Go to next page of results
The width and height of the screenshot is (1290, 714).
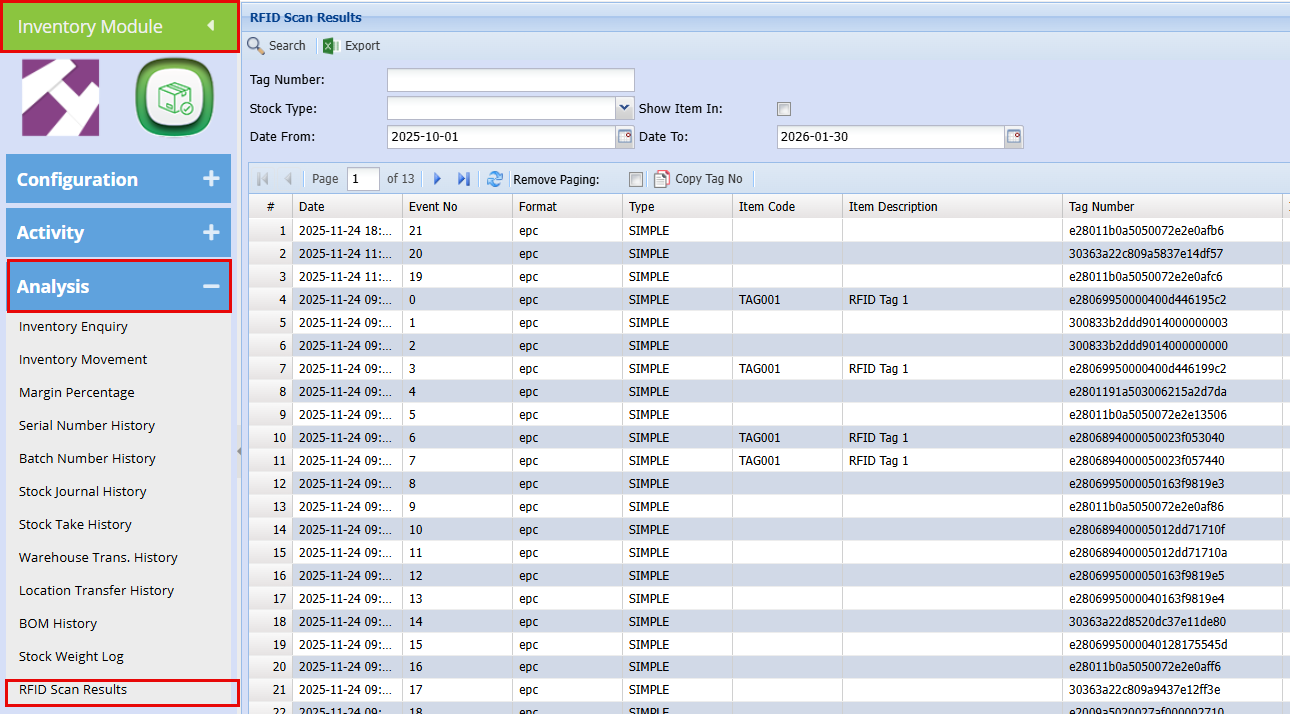coord(437,179)
